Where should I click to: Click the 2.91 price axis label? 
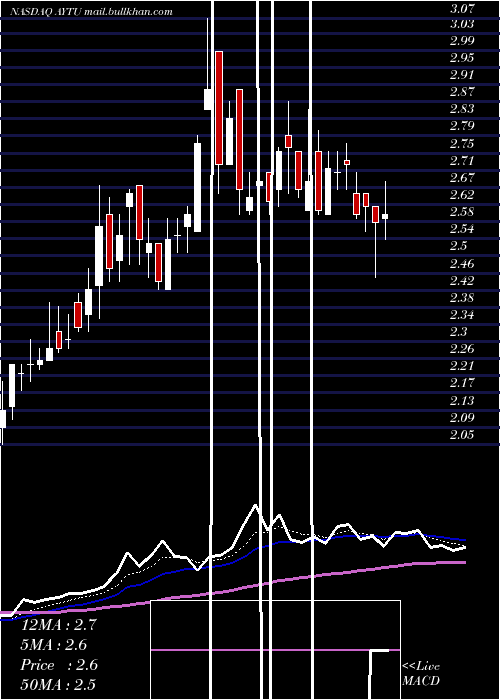(x=462, y=75)
